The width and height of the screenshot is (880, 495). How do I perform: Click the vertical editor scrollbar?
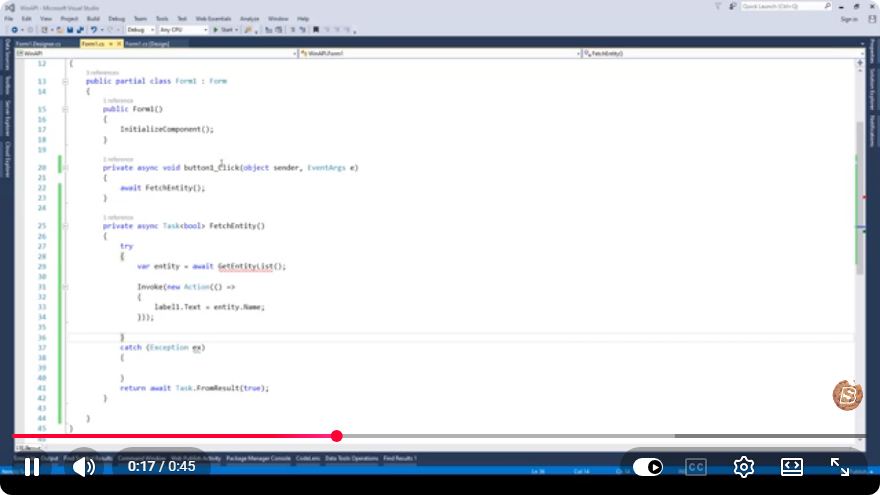coord(860,198)
